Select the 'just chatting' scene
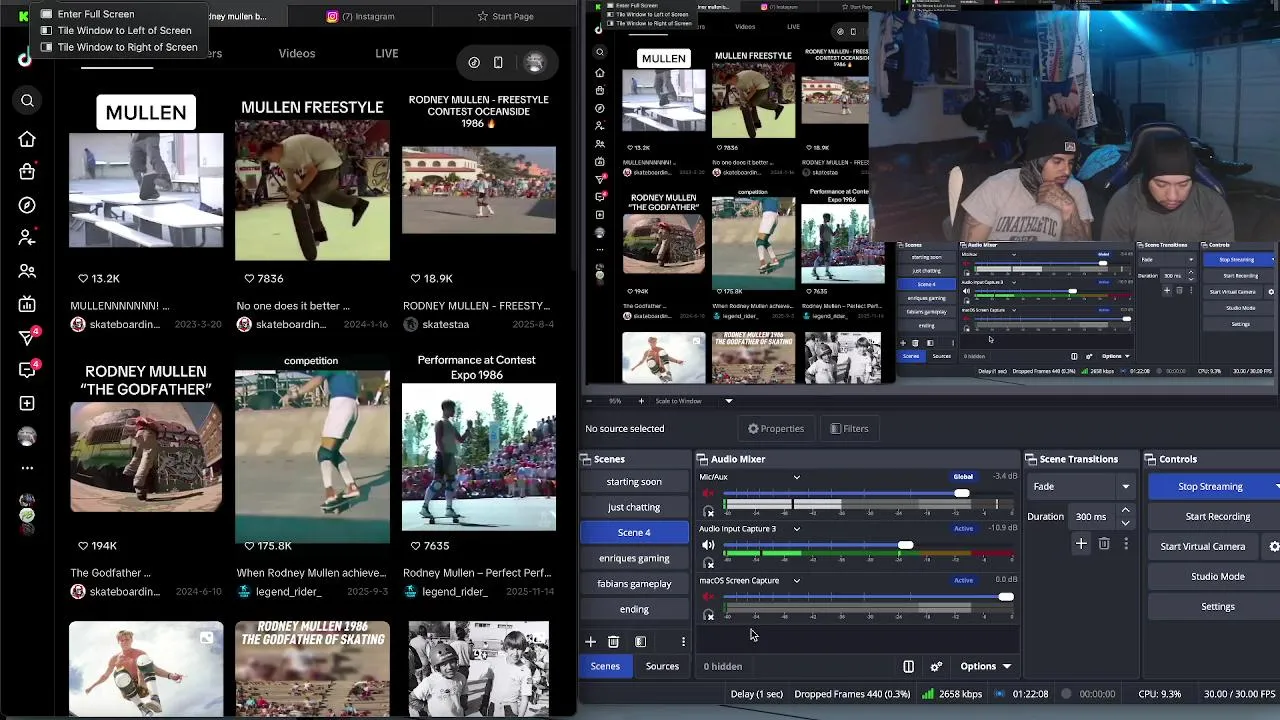This screenshot has height=720, width=1280. click(x=634, y=507)
